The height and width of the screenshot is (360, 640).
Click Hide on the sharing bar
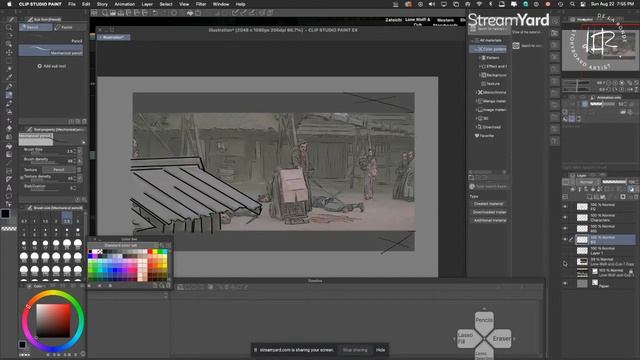pyautogui.click(x=380, y=350)
